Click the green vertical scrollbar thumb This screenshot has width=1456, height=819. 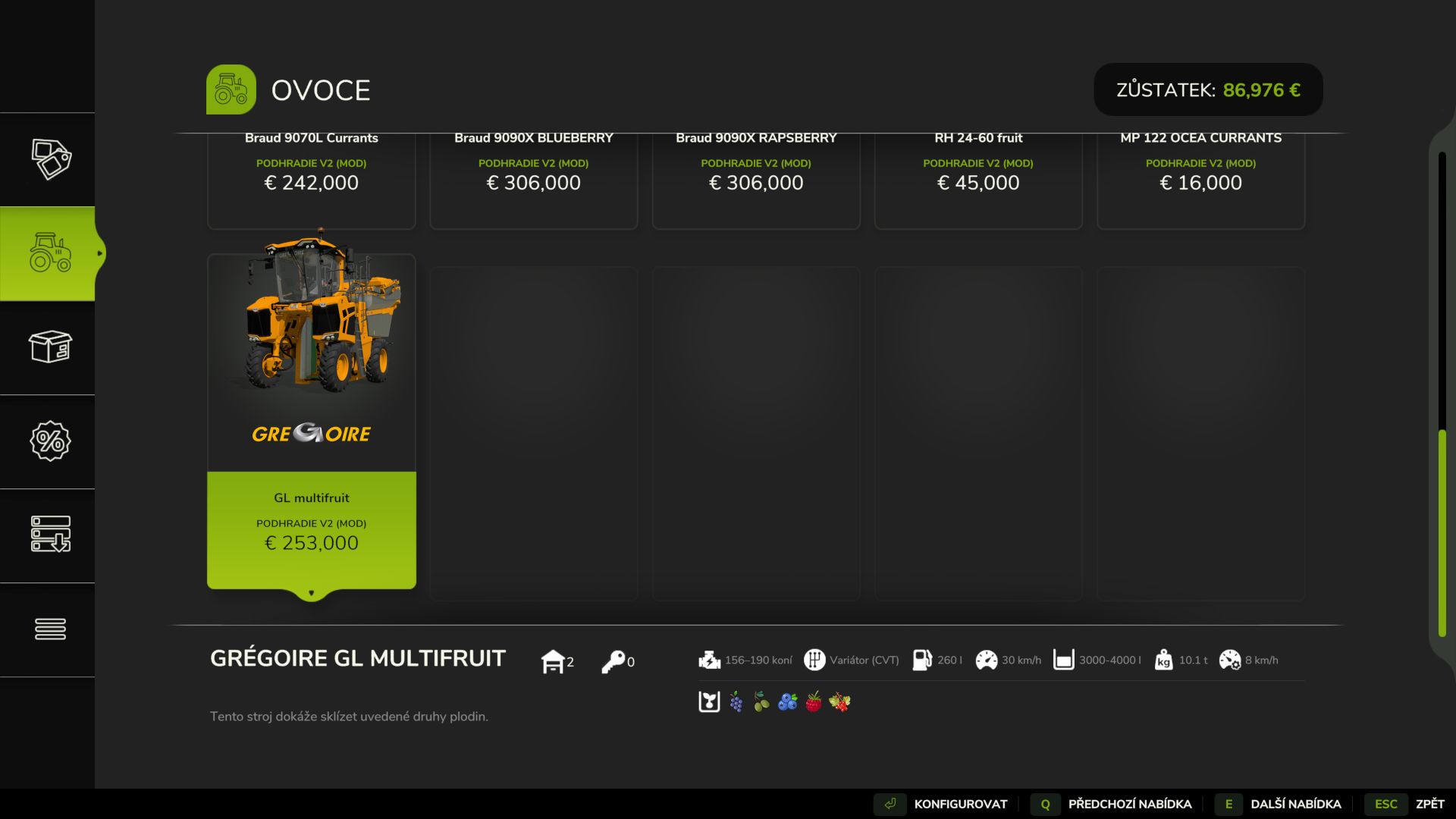1442,533
